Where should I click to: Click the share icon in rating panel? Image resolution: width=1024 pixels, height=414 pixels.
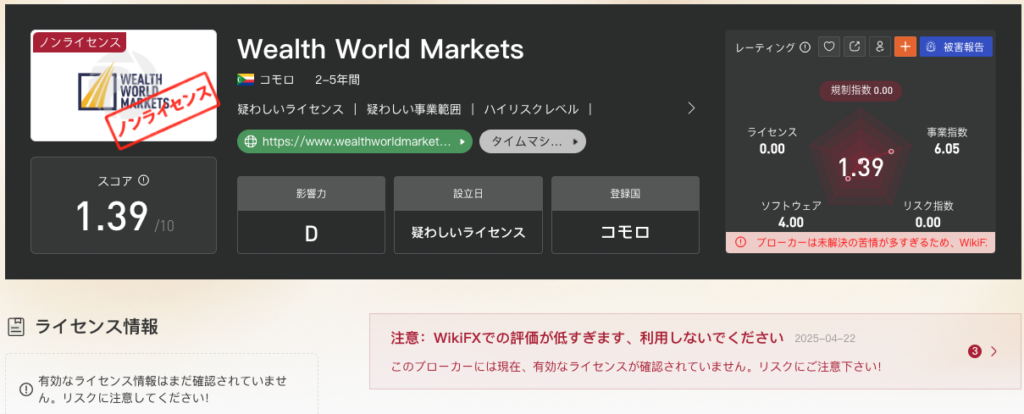click(854, 46)
